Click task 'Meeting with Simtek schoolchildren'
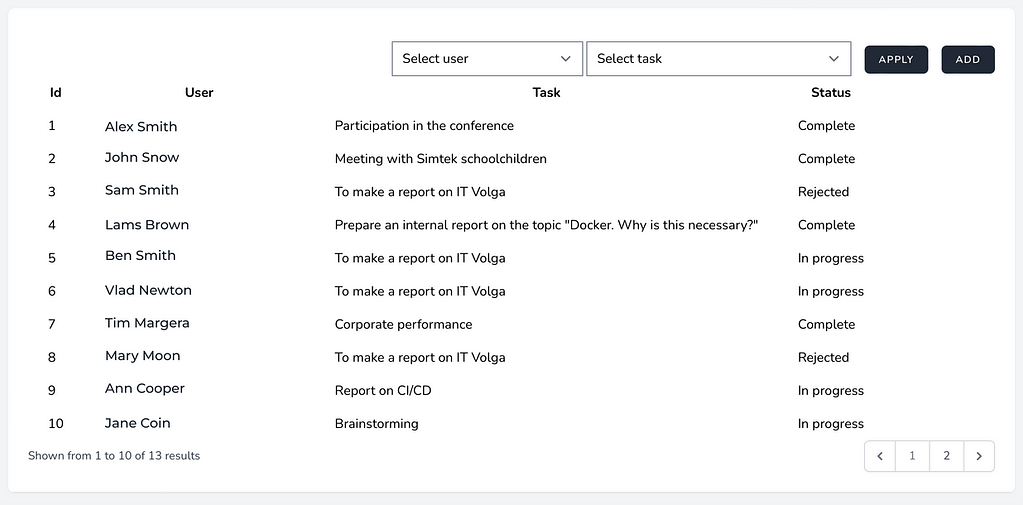 [440, 159]
